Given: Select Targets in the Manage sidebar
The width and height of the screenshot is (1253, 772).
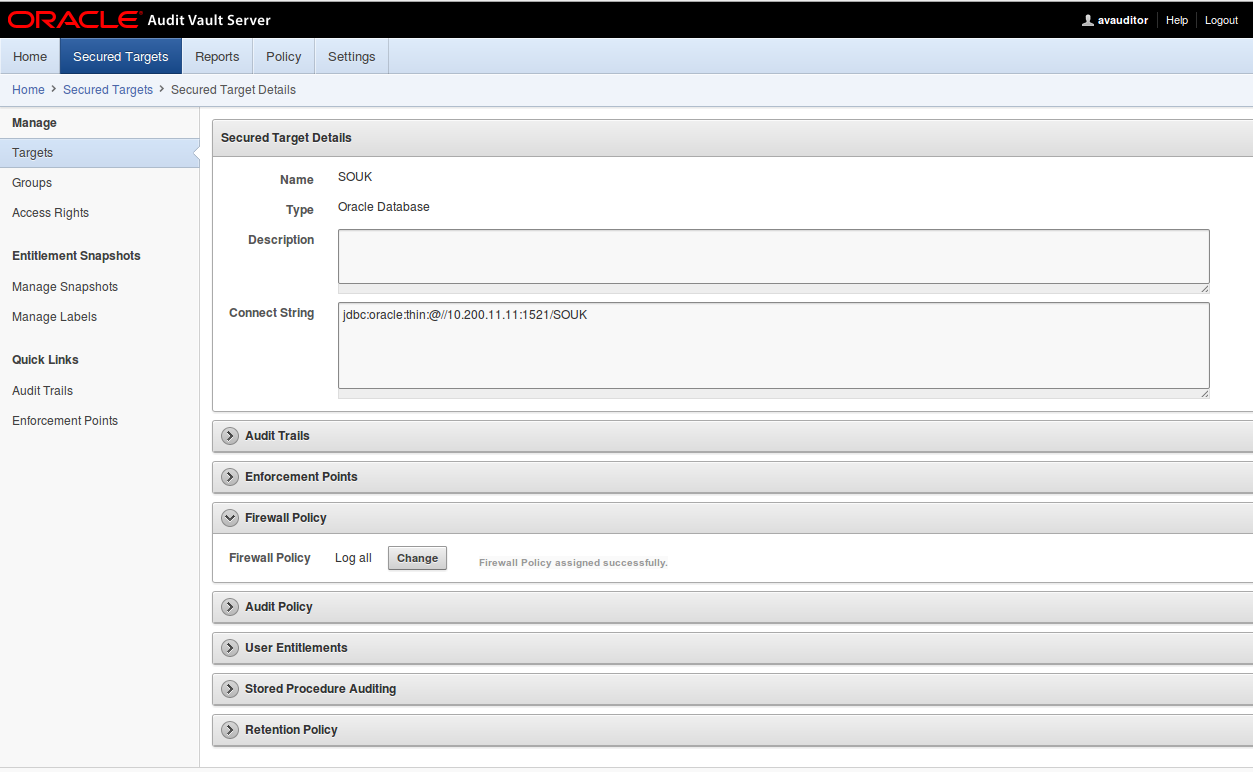Looking at the screenshot, I should click(x=100, y=153).
